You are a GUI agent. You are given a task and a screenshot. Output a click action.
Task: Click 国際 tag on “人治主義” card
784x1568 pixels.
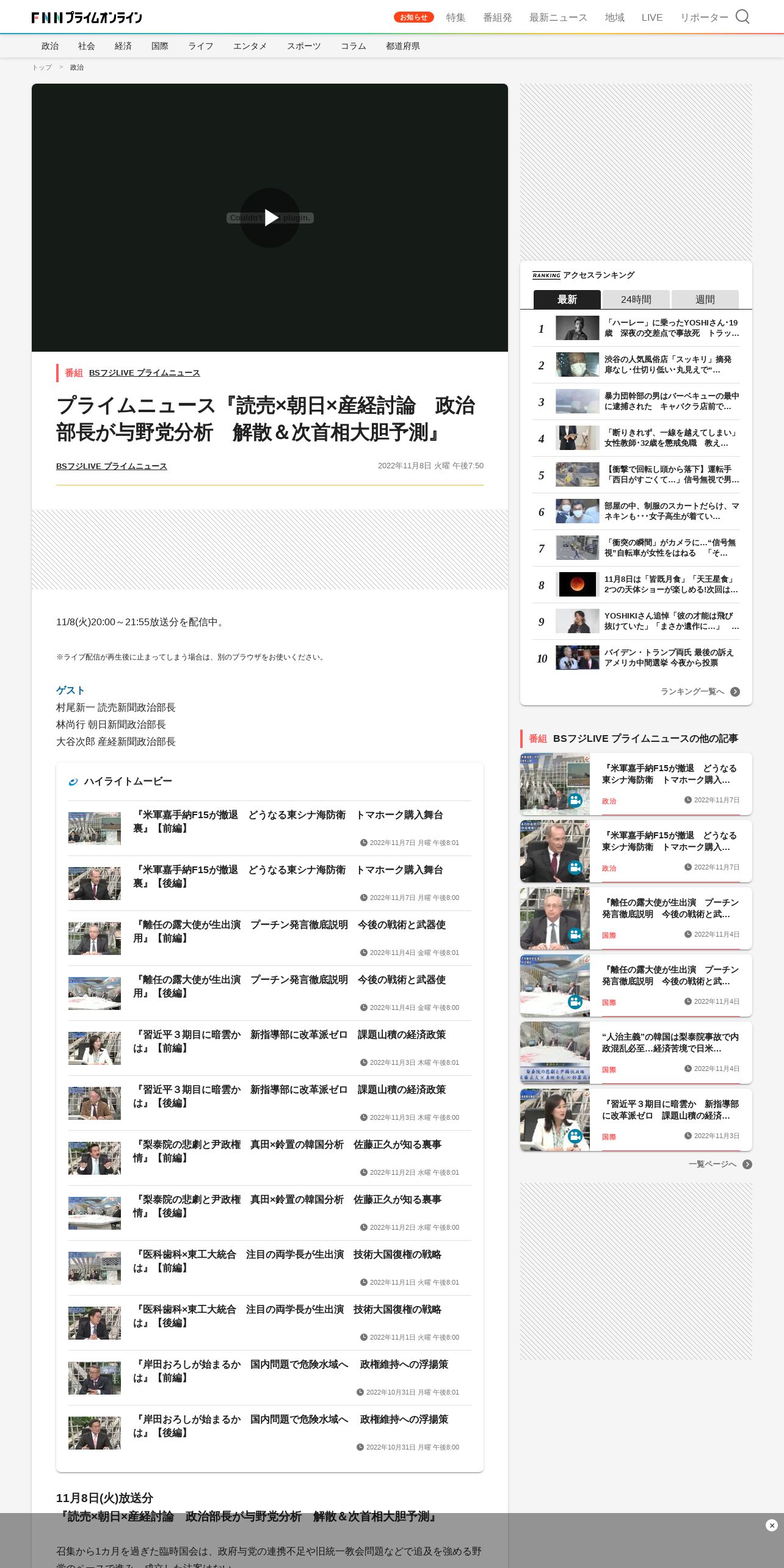coord(609,1070)
